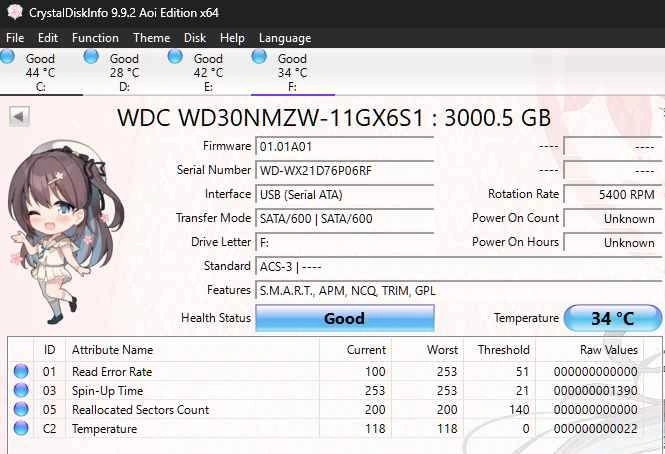Open the Function menu
665x454 pixels.
pos(95,38)
